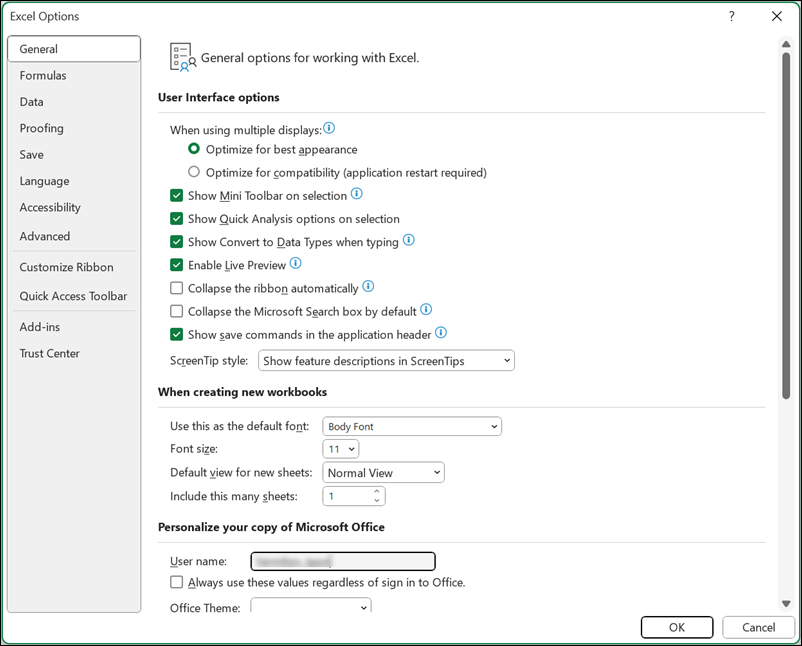Click info icon beside Show save commands option
802x646 pixels.
[x=441, y=332]
